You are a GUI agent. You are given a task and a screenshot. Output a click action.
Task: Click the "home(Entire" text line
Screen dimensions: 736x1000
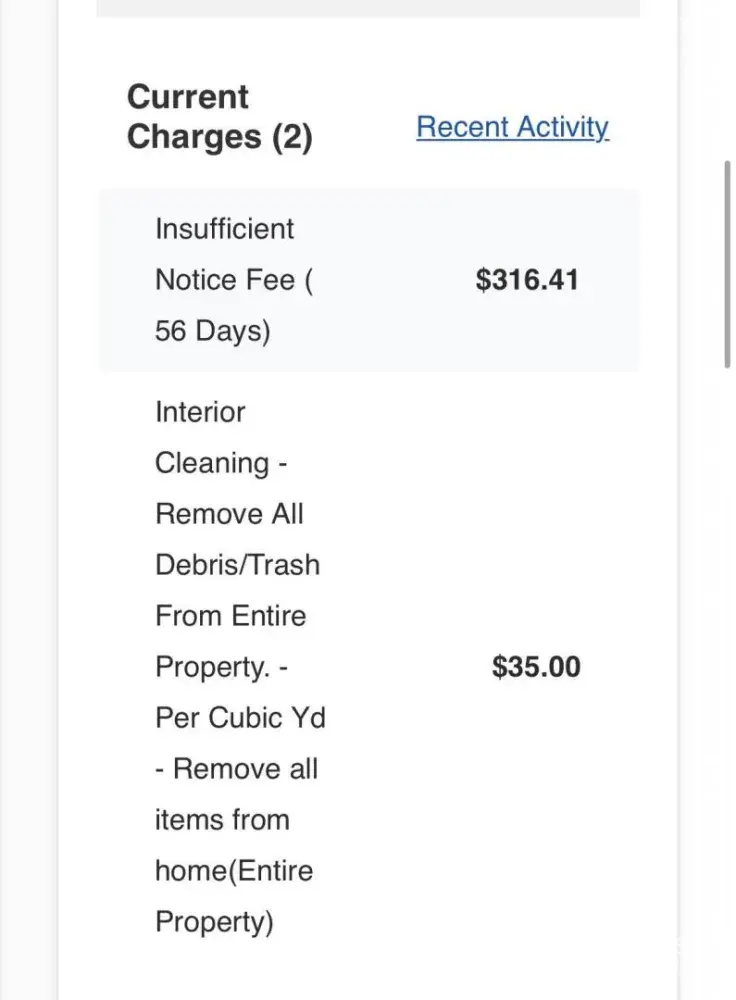tap(234, 871)
